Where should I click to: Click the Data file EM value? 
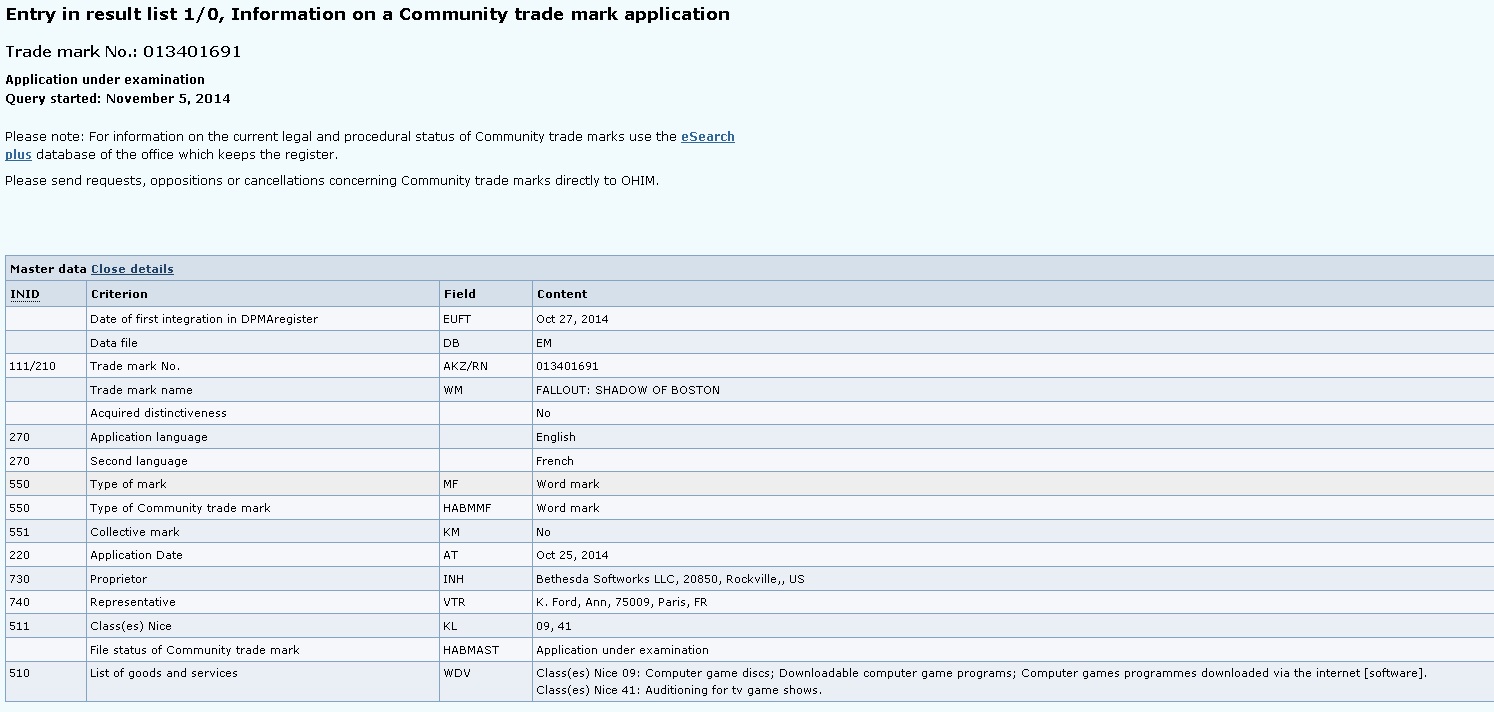(x=544, y=343)
